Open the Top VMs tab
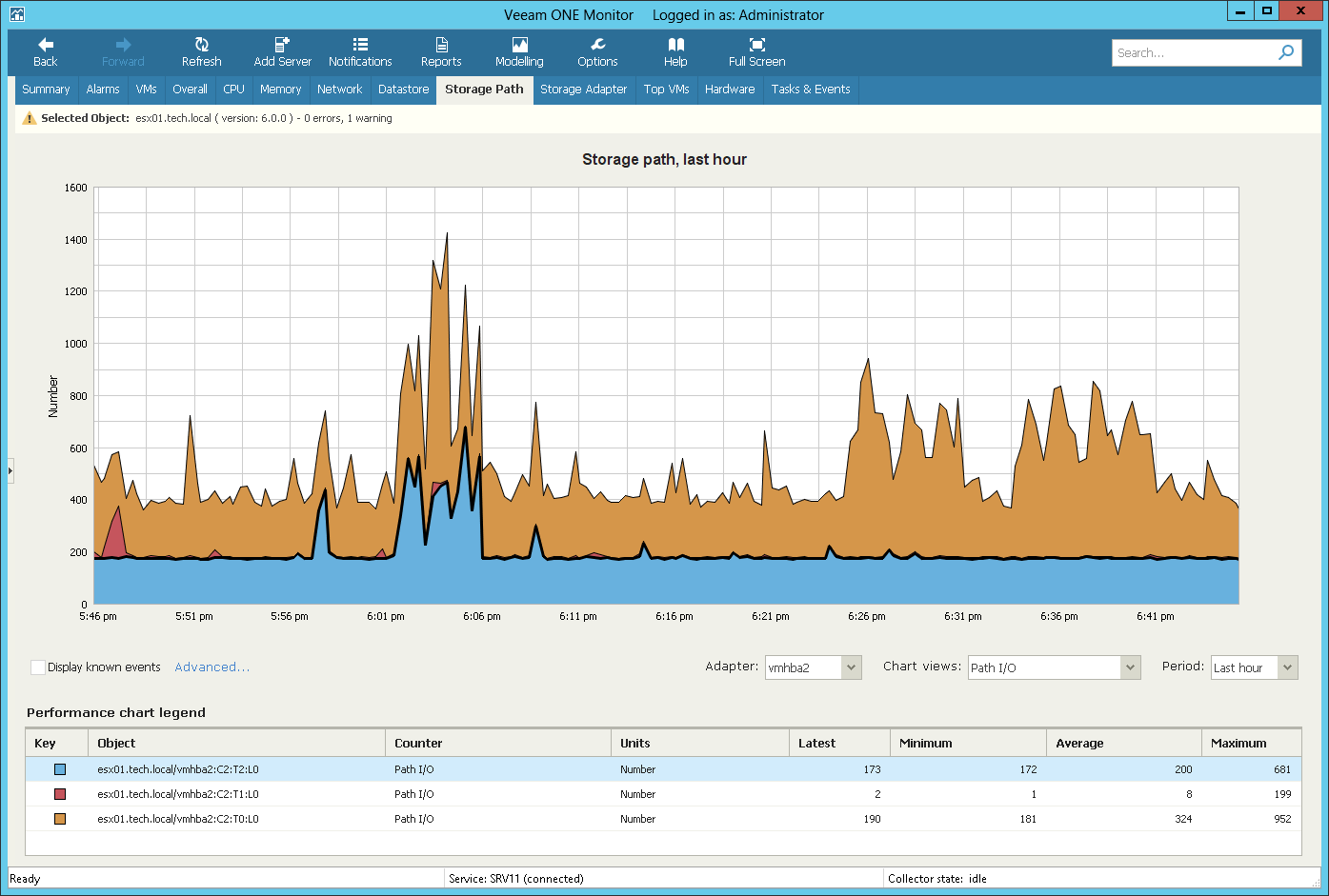This screenshot has height=896, width=1329. point(666,90)
